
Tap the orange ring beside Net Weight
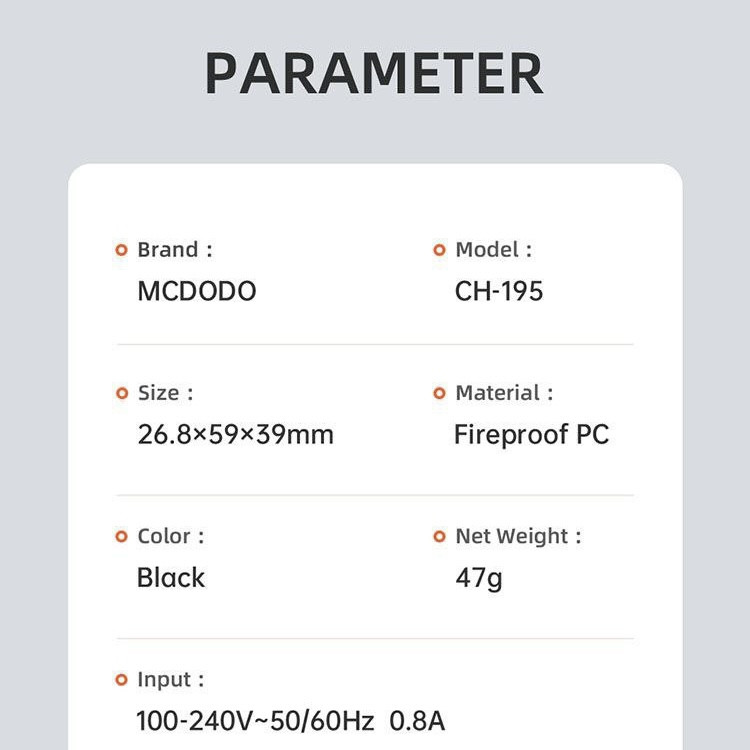439,537
